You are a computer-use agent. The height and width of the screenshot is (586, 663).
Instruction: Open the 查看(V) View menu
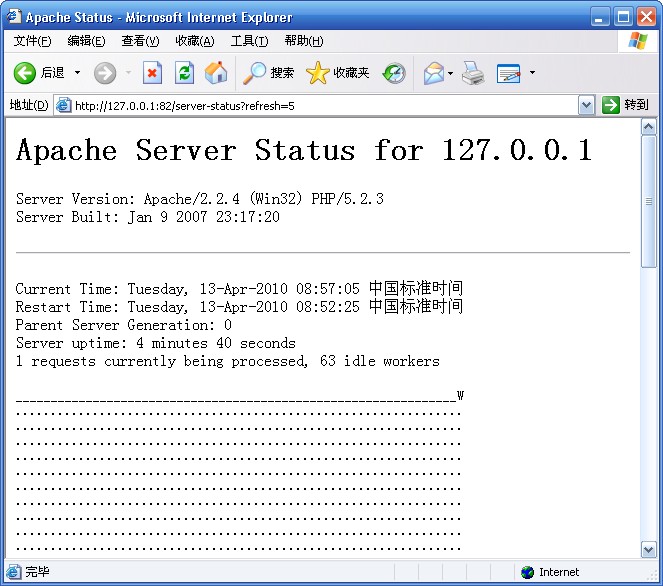(140, 41)
